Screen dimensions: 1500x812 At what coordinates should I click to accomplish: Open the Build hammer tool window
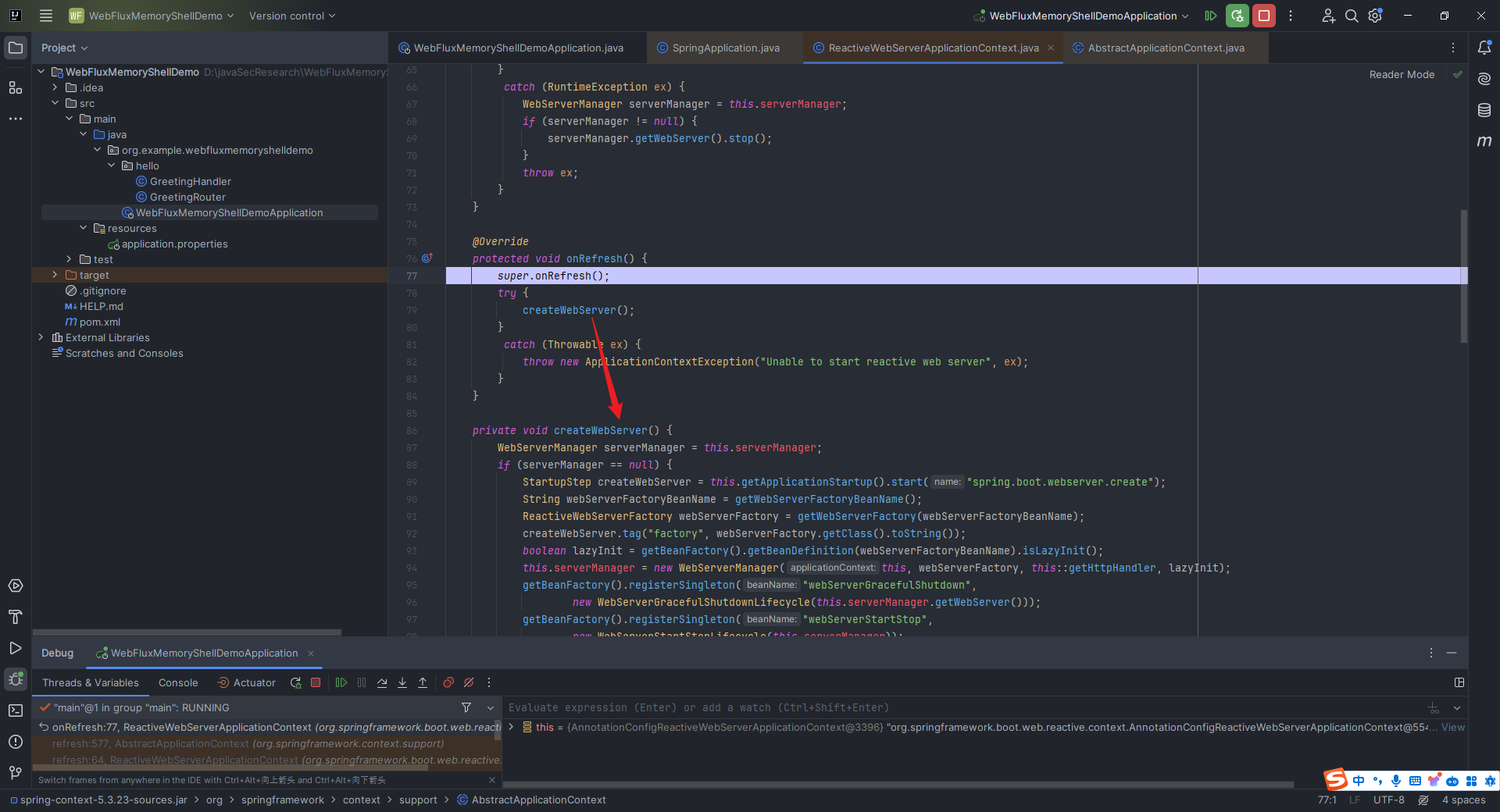point(16,617)
